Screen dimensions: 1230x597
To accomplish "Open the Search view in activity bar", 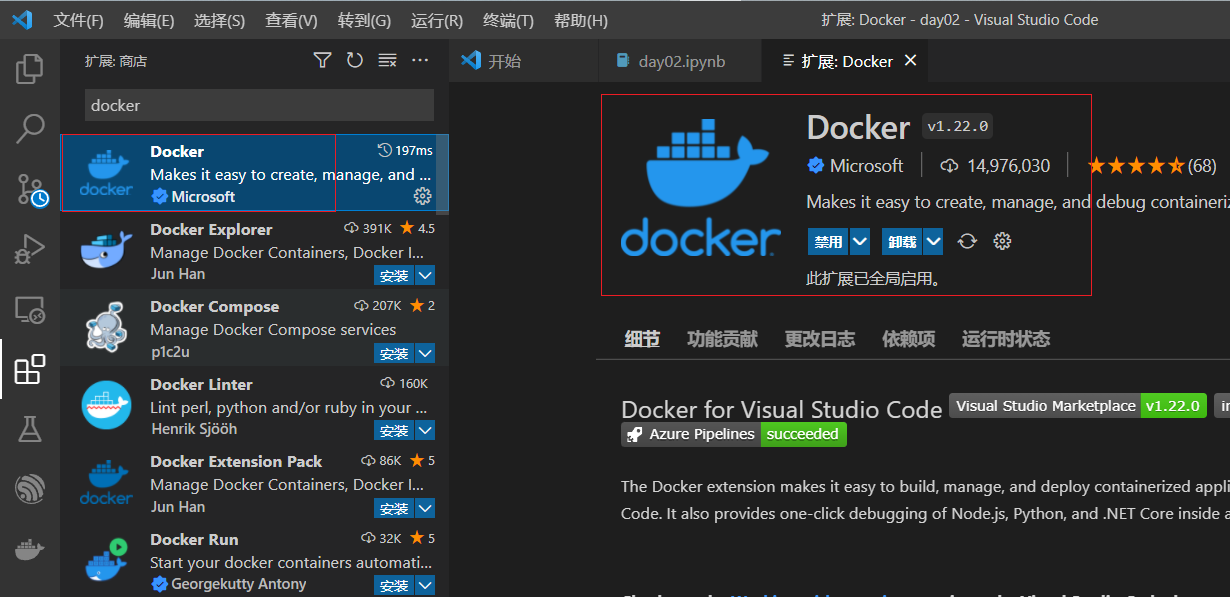I will 30,128.
